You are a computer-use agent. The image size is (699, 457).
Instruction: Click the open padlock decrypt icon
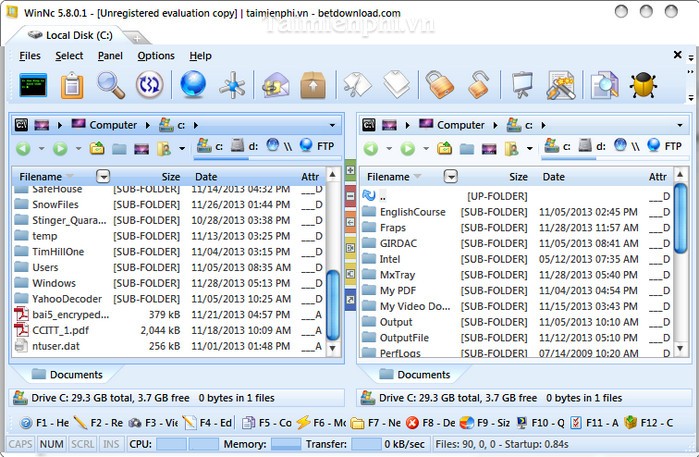pyautogui.click(x=479, y=86)
